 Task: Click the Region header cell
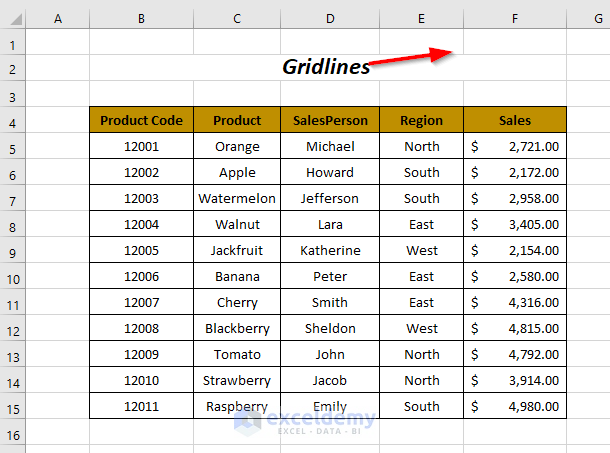pyautogui.click(x=421, y=120)
